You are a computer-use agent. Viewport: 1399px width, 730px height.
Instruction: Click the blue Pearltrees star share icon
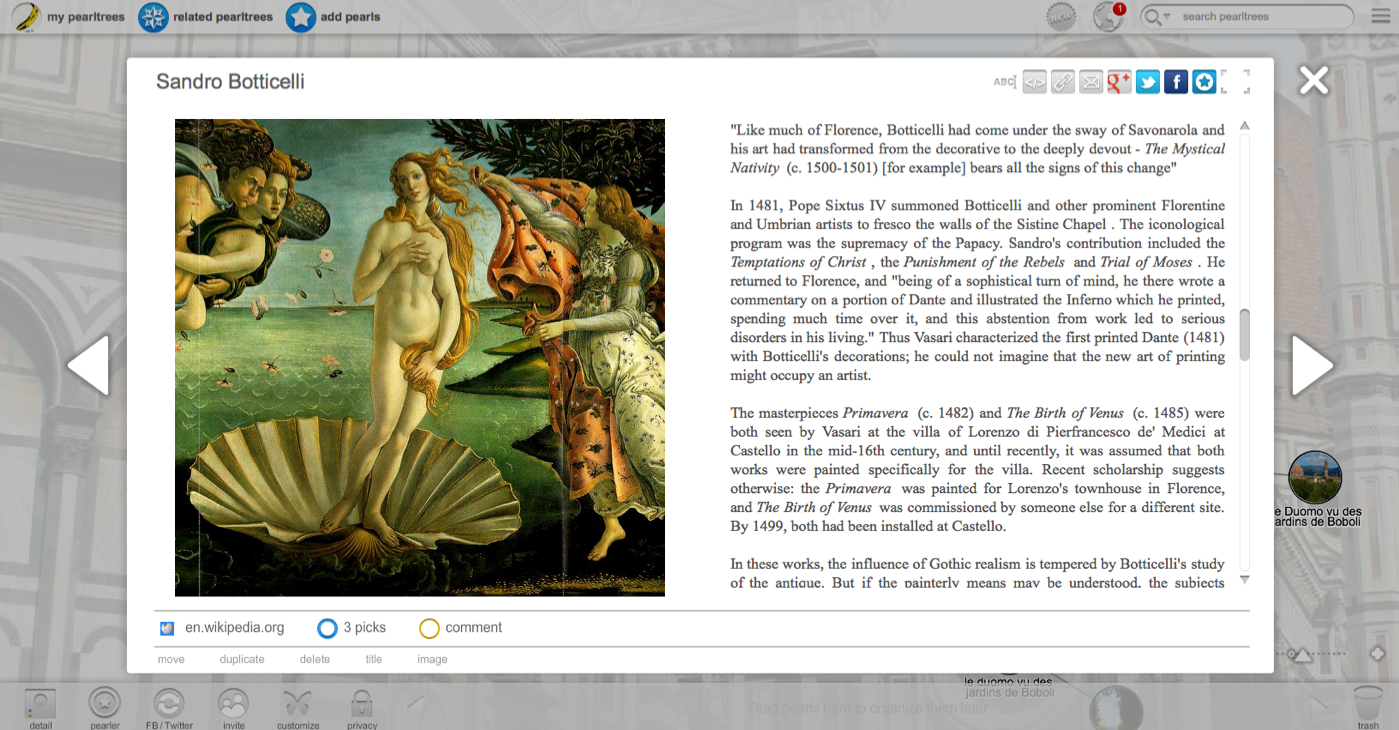(x=1204, y=82)
